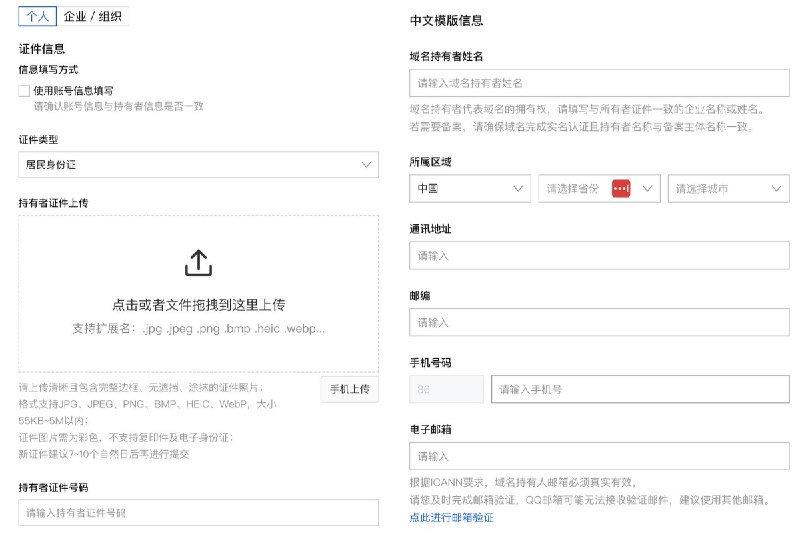Click the 点击或者文件拖拽到这里上传 upload area
This screenshot has height=539, width=800.
pos(198,293)
